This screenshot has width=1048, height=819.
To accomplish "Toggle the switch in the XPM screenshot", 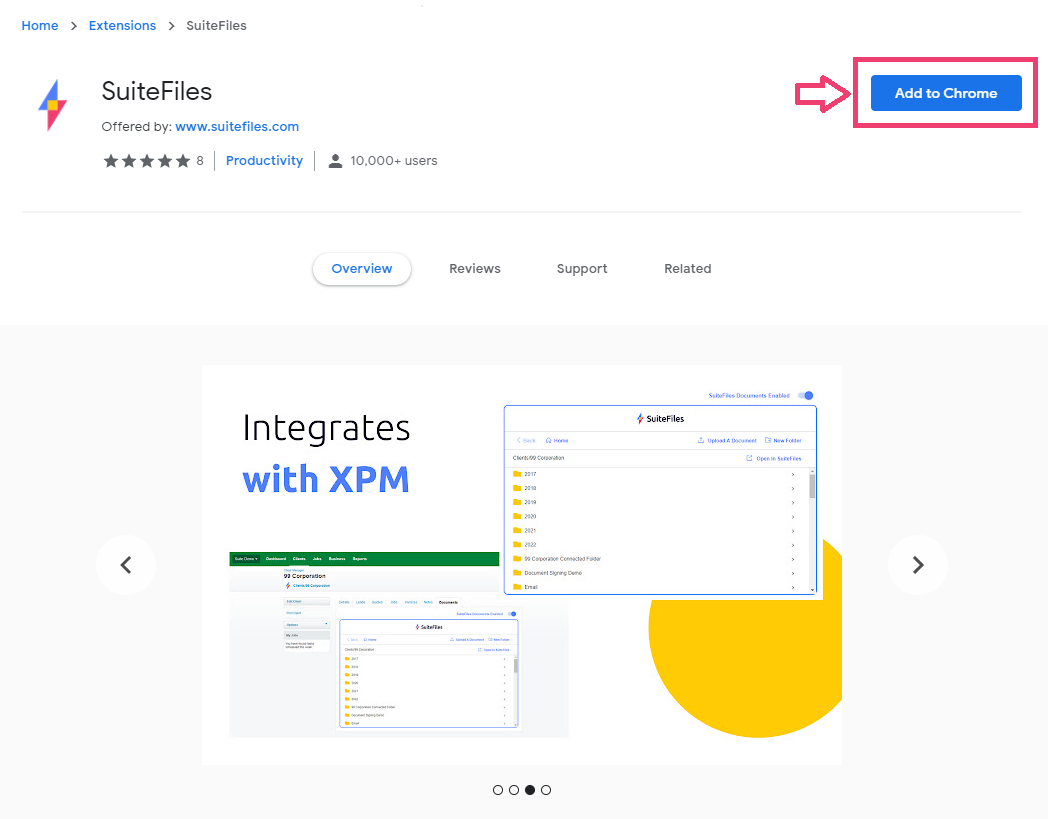I will 512,613.
